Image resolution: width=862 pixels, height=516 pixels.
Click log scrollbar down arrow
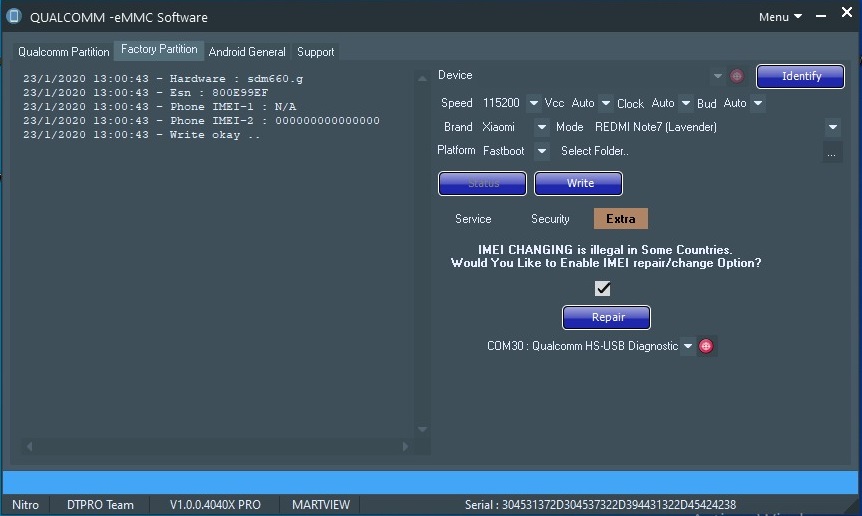coord(422,429)
